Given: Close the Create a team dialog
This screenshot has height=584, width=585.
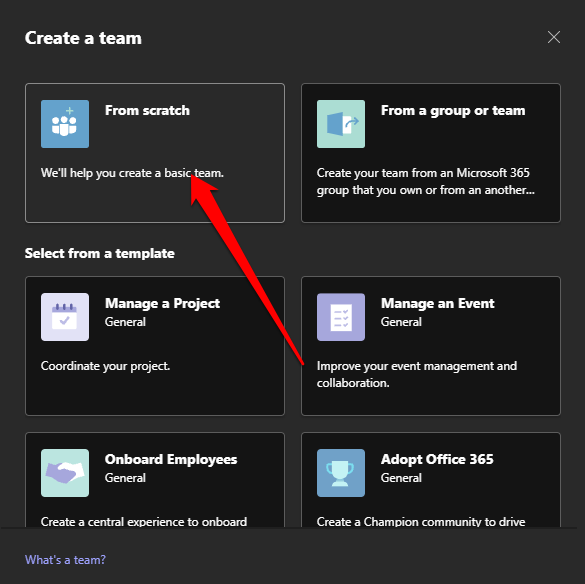Looking at the screenshot, I should tap(554, 37).
